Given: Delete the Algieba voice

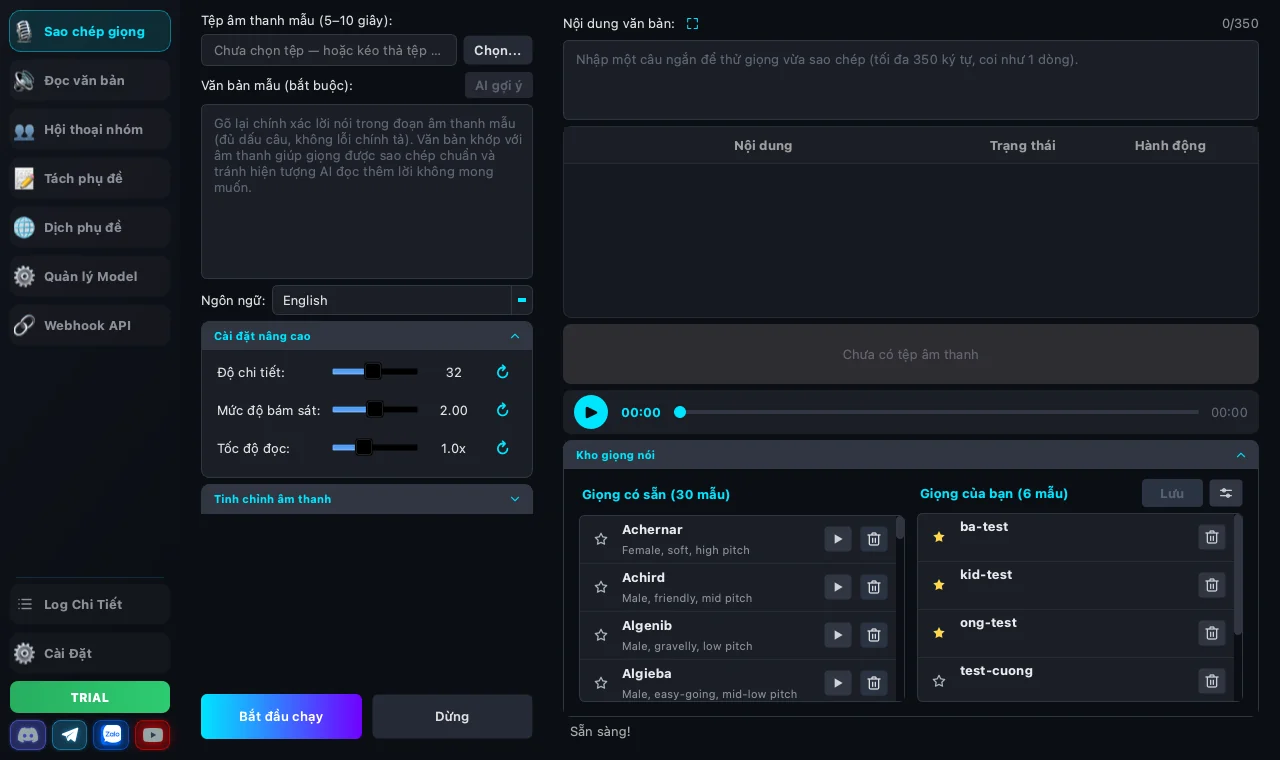Looking at the screenshot, I should (x=874, y=683).
